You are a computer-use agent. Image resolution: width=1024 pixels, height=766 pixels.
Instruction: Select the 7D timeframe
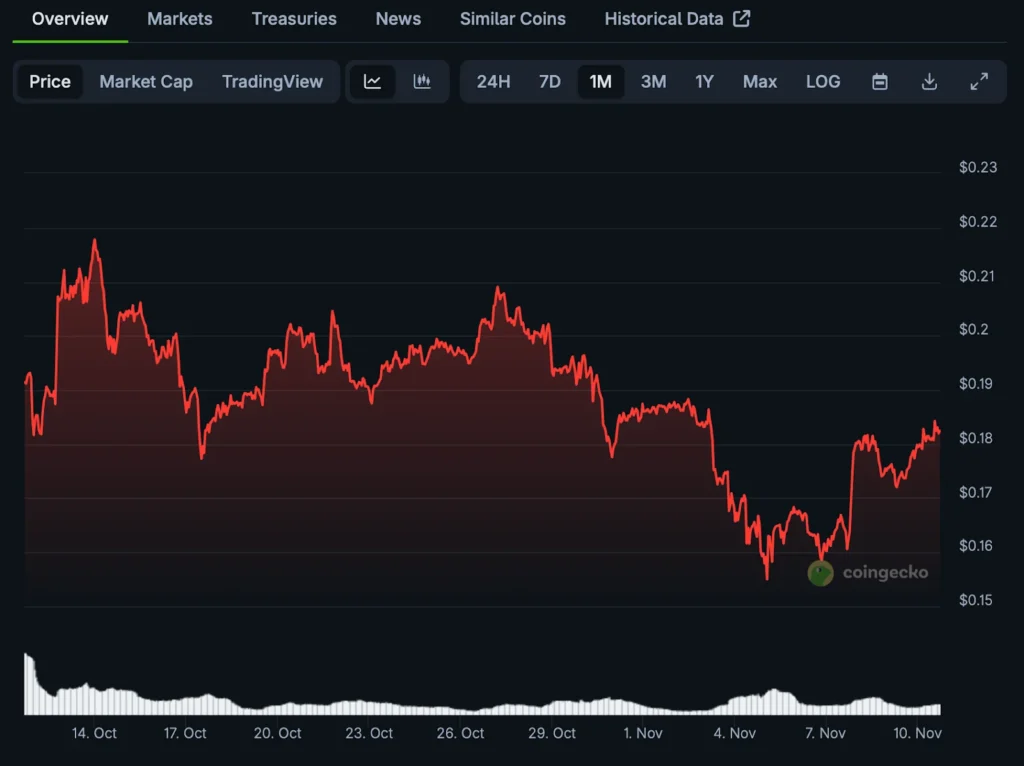(549, 82)
